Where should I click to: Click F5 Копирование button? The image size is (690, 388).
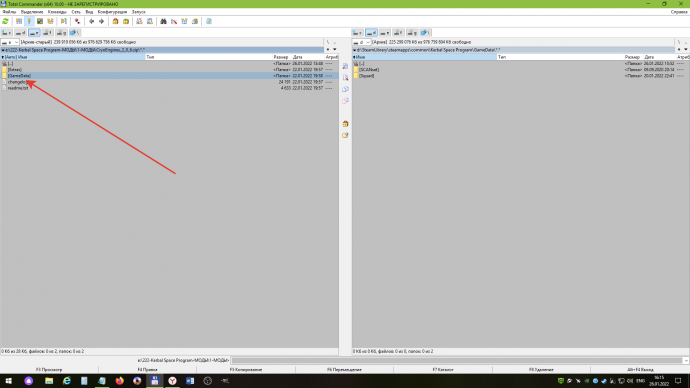tap(246, 370)
